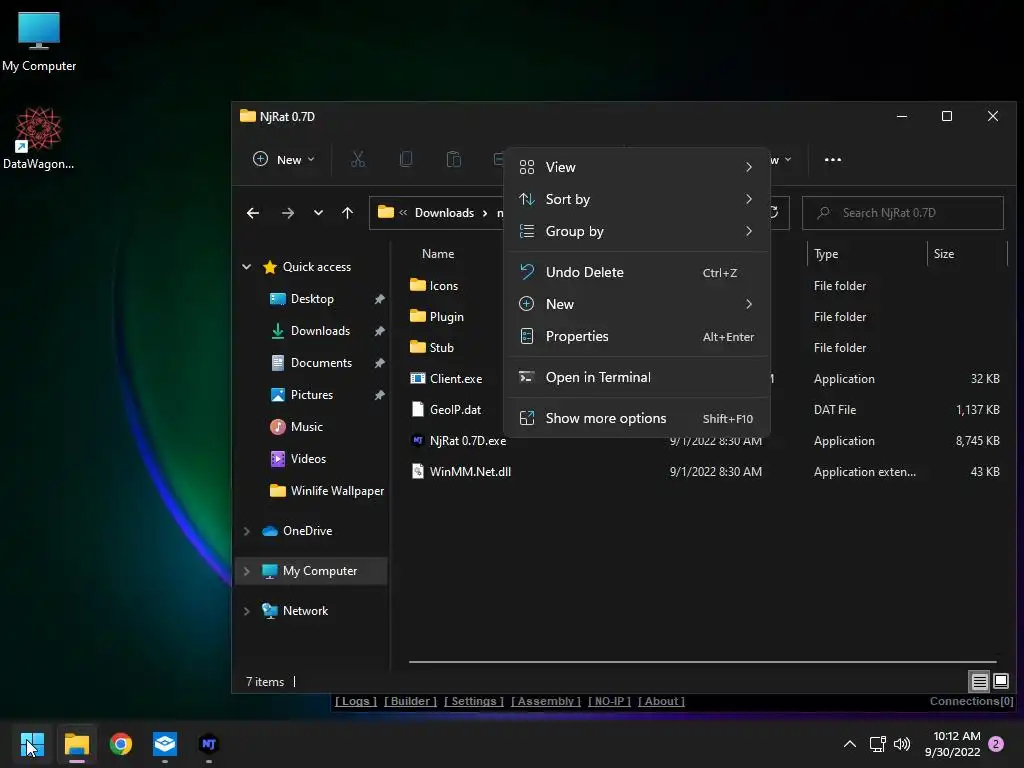Unpin Pictures using its pin icon
This screenshot has width=1024, height=768.
(379, 395)
